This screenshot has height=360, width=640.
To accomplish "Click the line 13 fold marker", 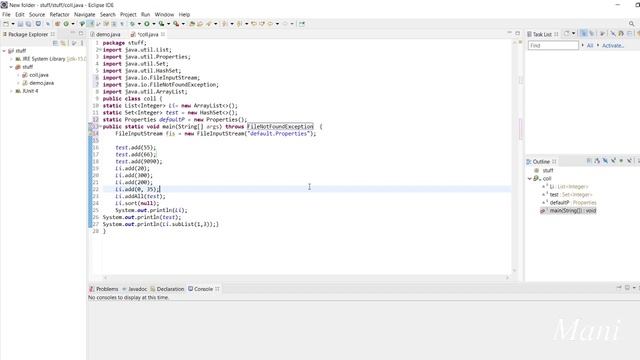I will 100,127.
